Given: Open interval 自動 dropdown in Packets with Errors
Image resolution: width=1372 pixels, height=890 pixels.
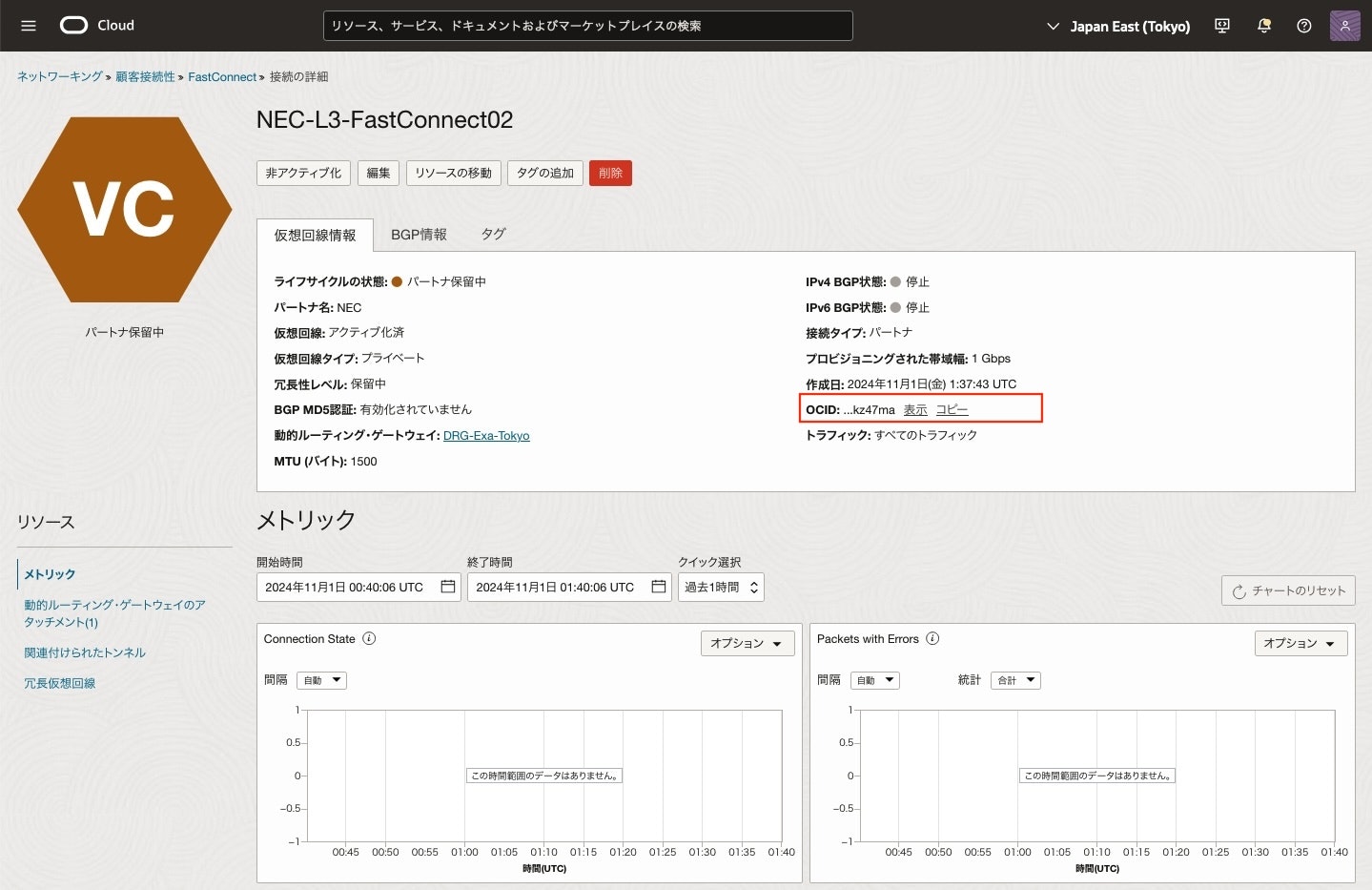Looking at the screenshot, I should pos(875,680).
